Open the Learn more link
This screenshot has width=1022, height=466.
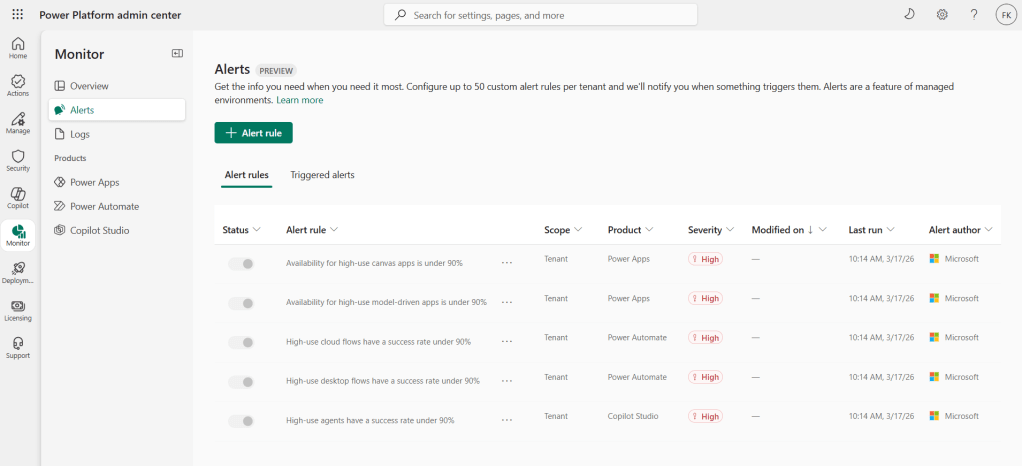[300, 100]
